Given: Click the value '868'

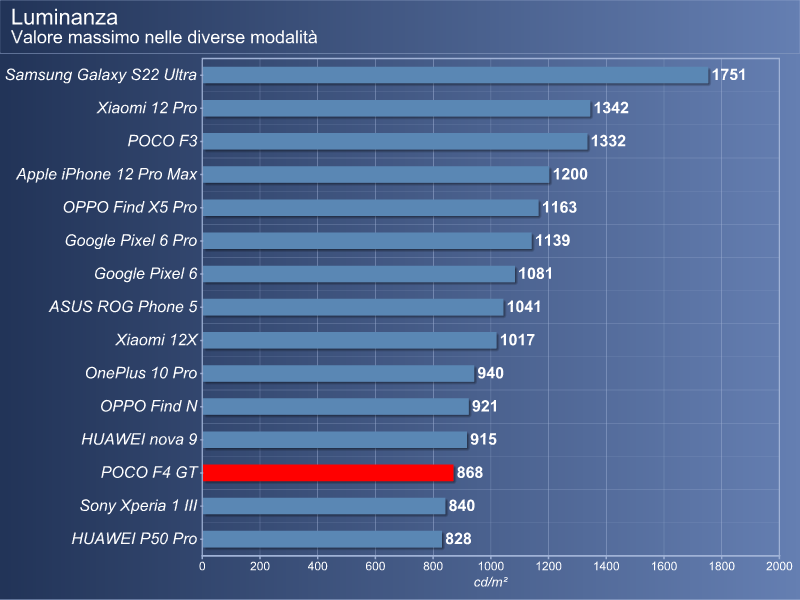Looking at the screenshot, I should coord(470,473).
